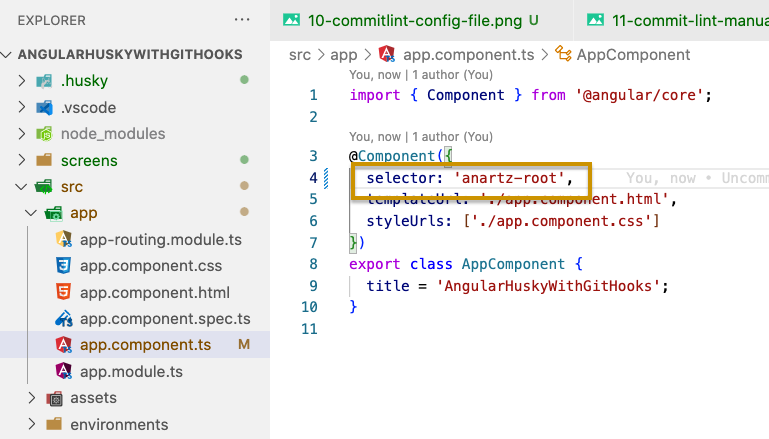The image size is (769, 439).
Task: Open app.component.spec.ts file
Action: [164, 319]
